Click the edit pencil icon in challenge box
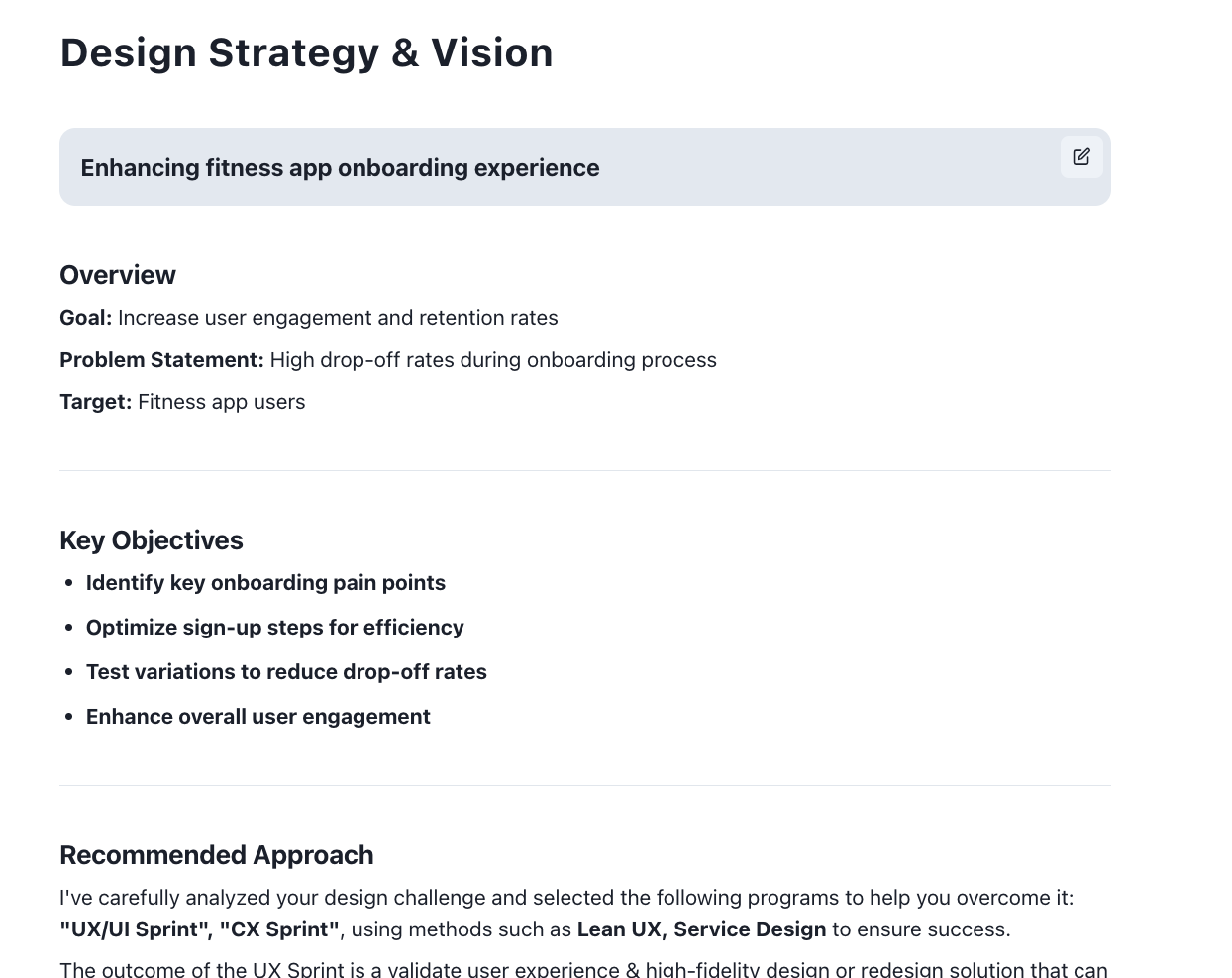This screenshot has width=1232, height=978. [1081, 157]
